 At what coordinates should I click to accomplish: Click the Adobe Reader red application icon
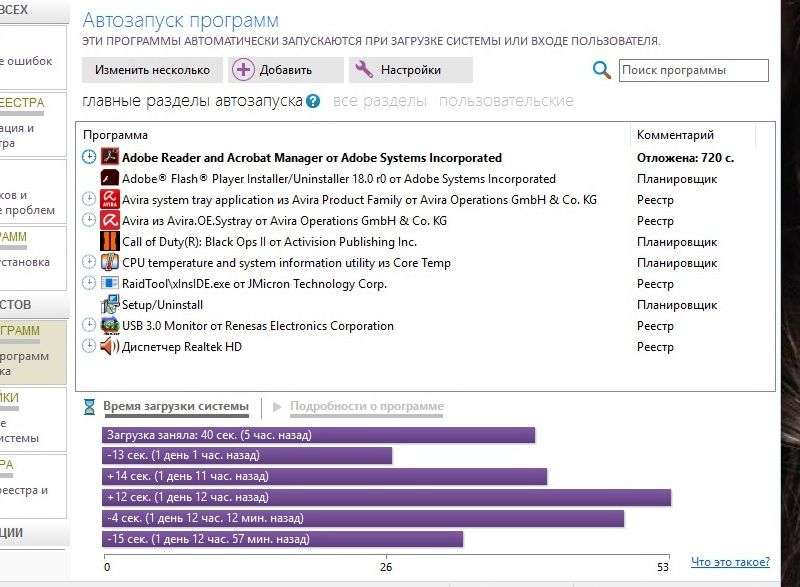tap(110, 158)
